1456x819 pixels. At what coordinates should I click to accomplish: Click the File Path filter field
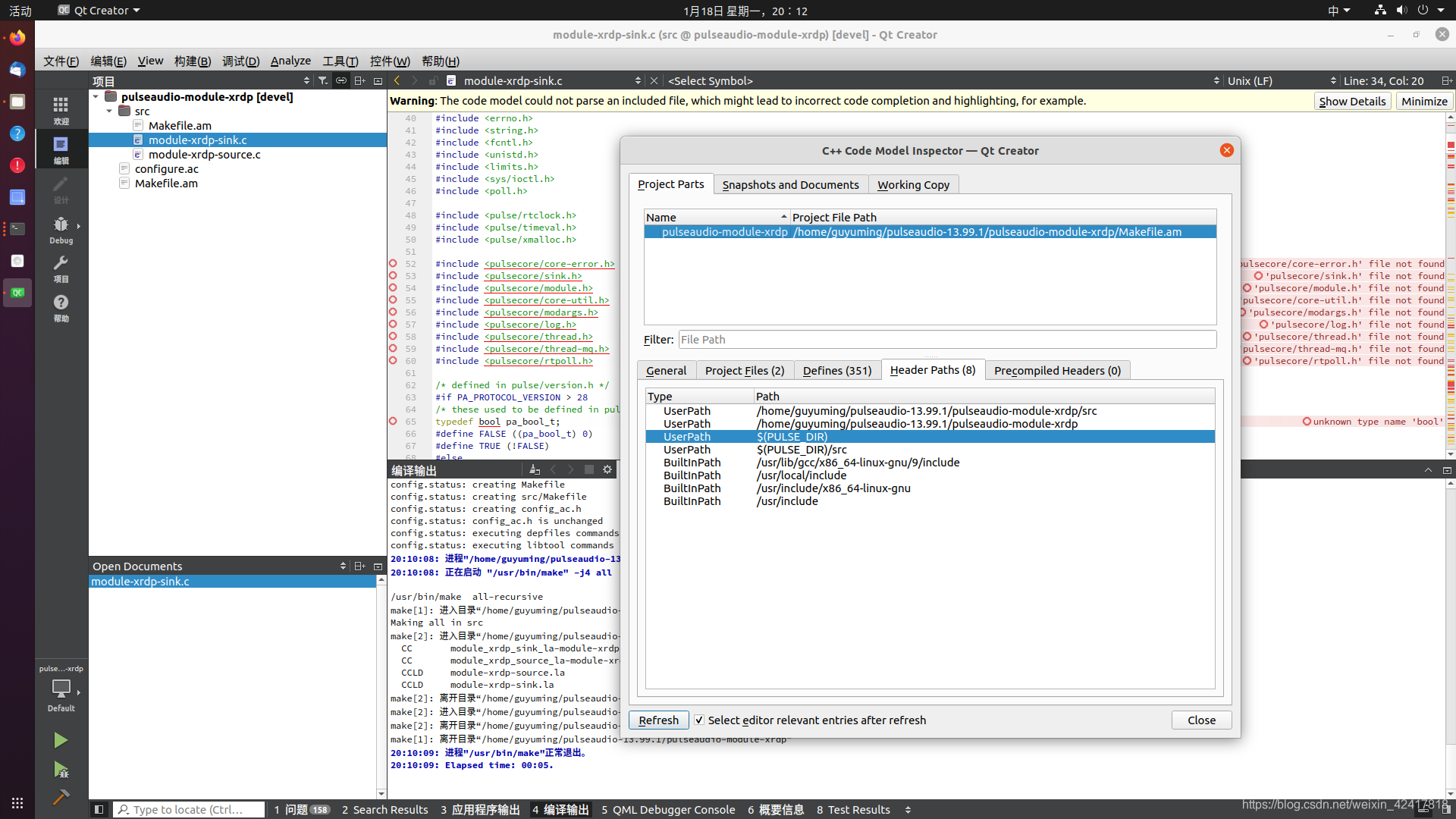click(946, 340)
